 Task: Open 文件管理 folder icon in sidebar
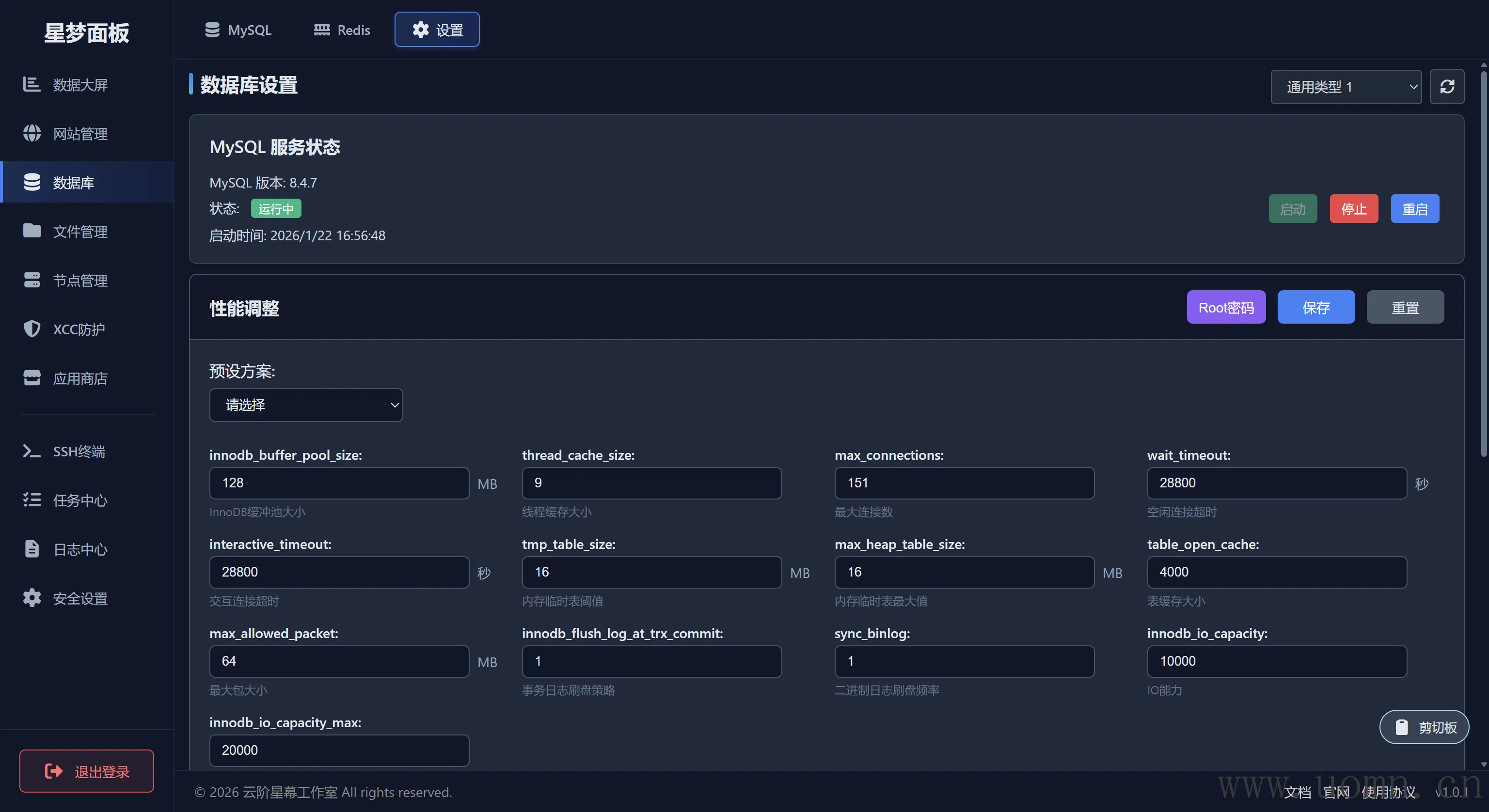coord(32,231)
